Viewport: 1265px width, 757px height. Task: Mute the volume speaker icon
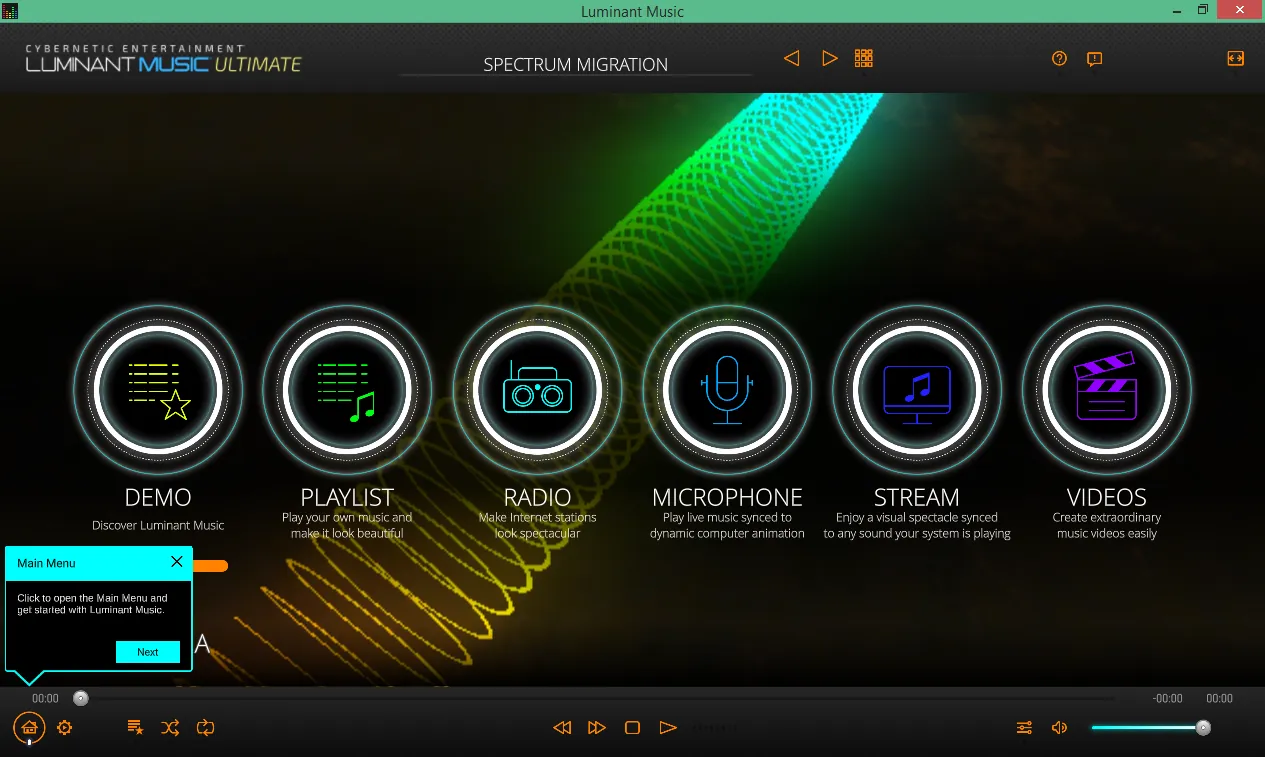click(1060, 728)
